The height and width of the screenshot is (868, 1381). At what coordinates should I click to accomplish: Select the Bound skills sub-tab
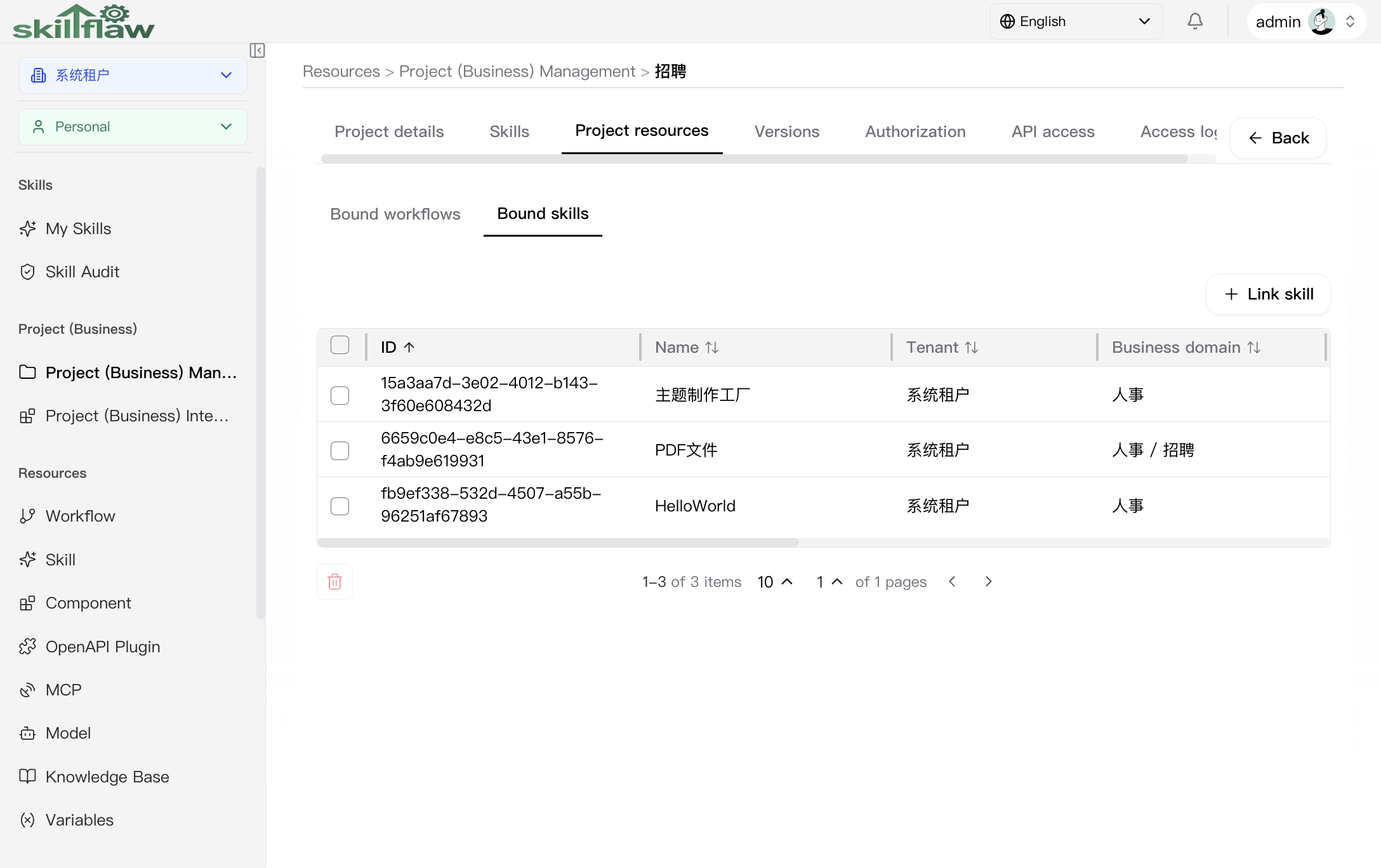pyautogui.click(x=543, y=214)
